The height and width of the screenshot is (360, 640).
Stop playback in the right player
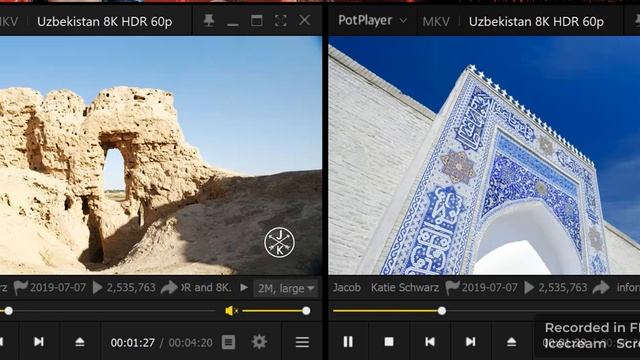389,342
